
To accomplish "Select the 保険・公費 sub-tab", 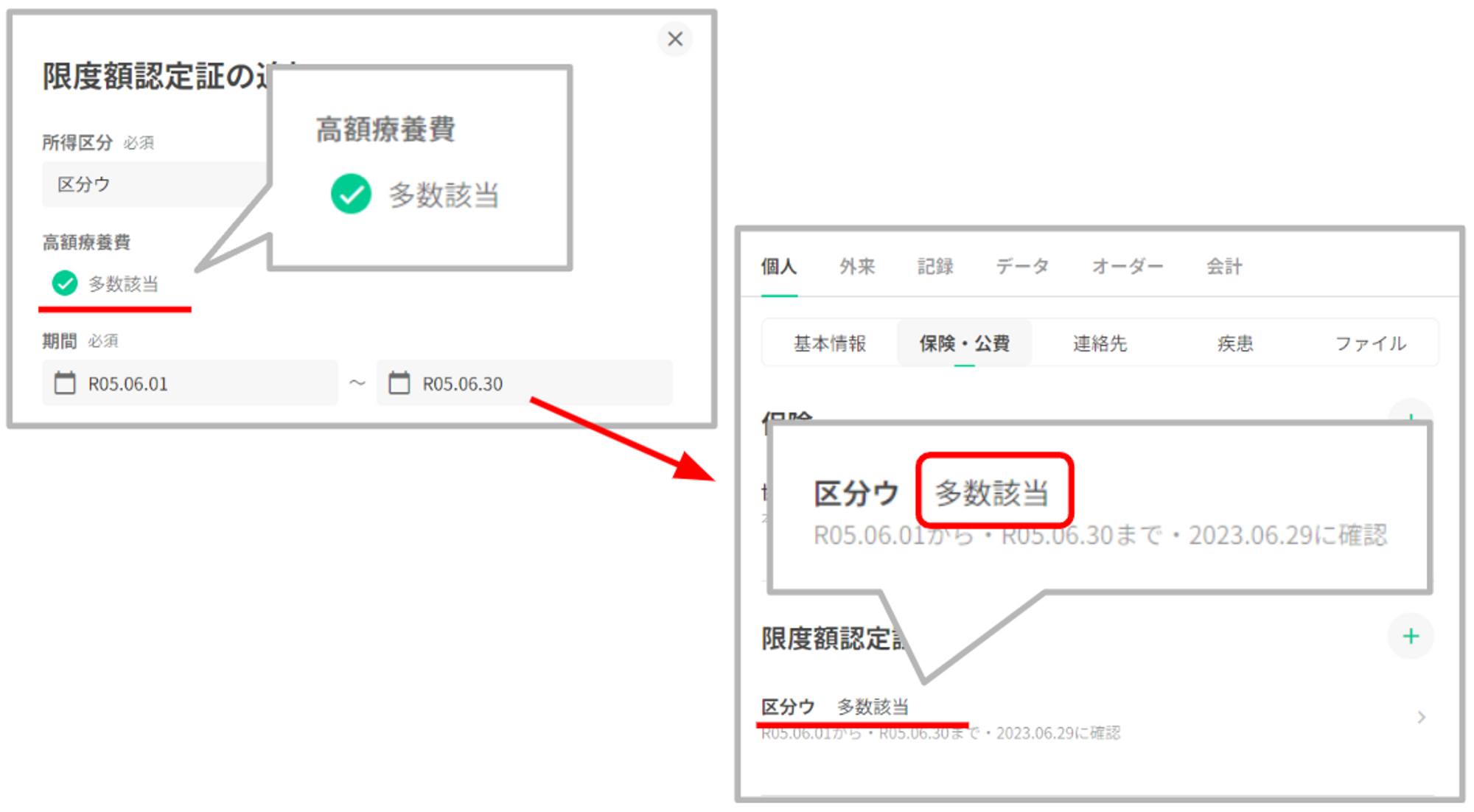I will (964, 343).
